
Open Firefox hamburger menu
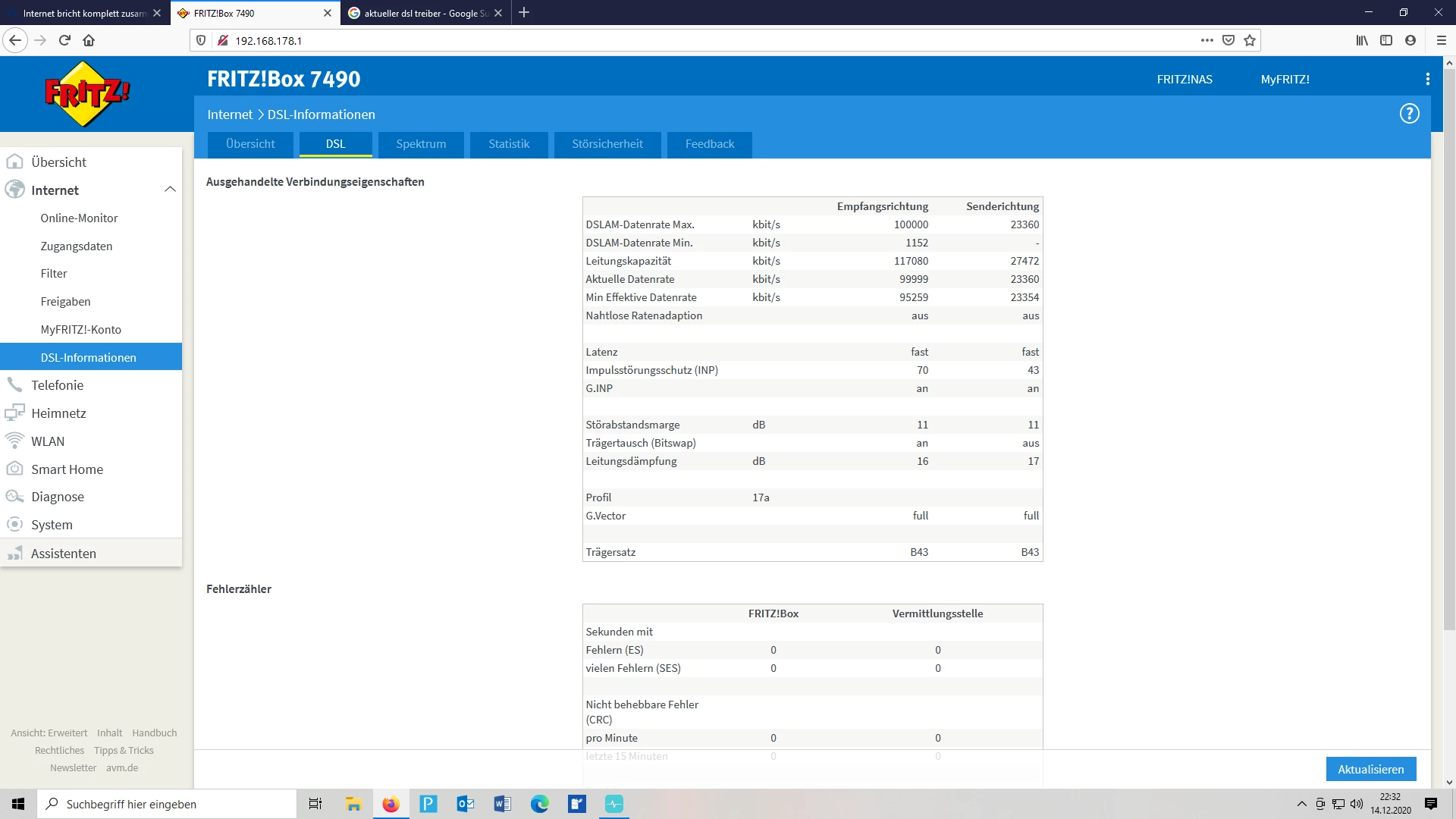click(x=1441, y=40)
